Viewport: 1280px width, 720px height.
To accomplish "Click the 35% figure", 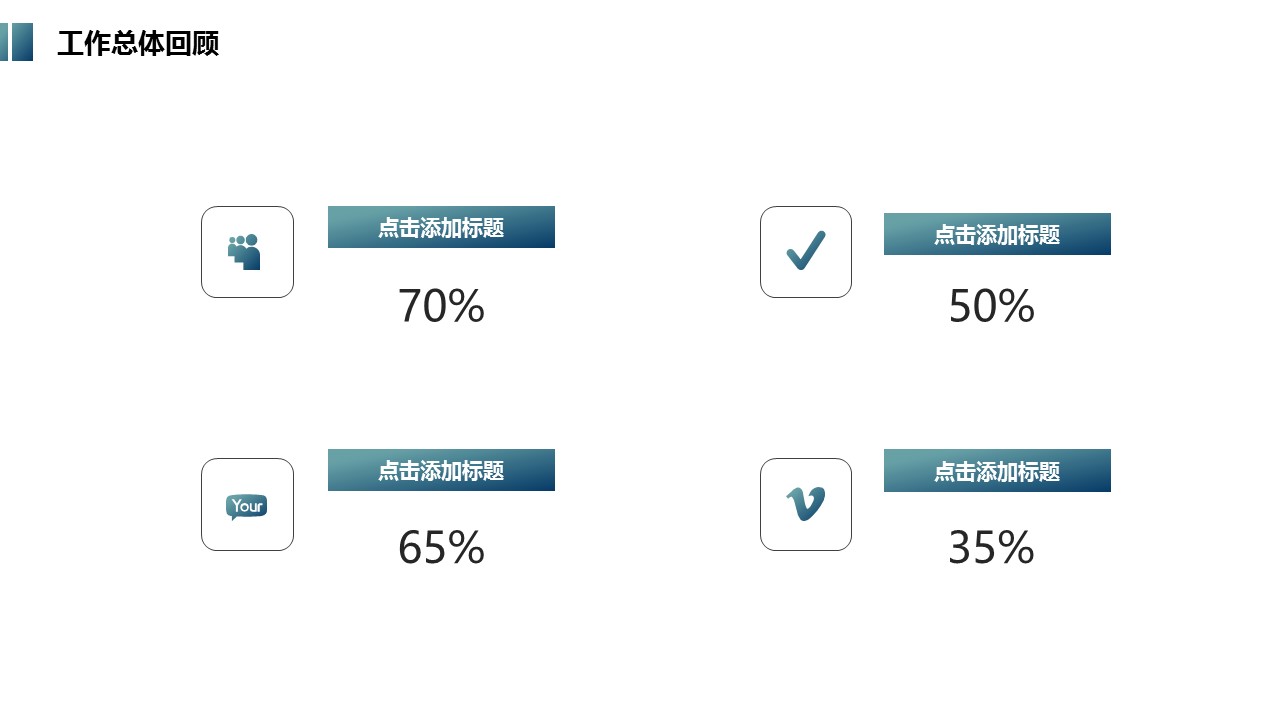I will click(x=991, y=548).
